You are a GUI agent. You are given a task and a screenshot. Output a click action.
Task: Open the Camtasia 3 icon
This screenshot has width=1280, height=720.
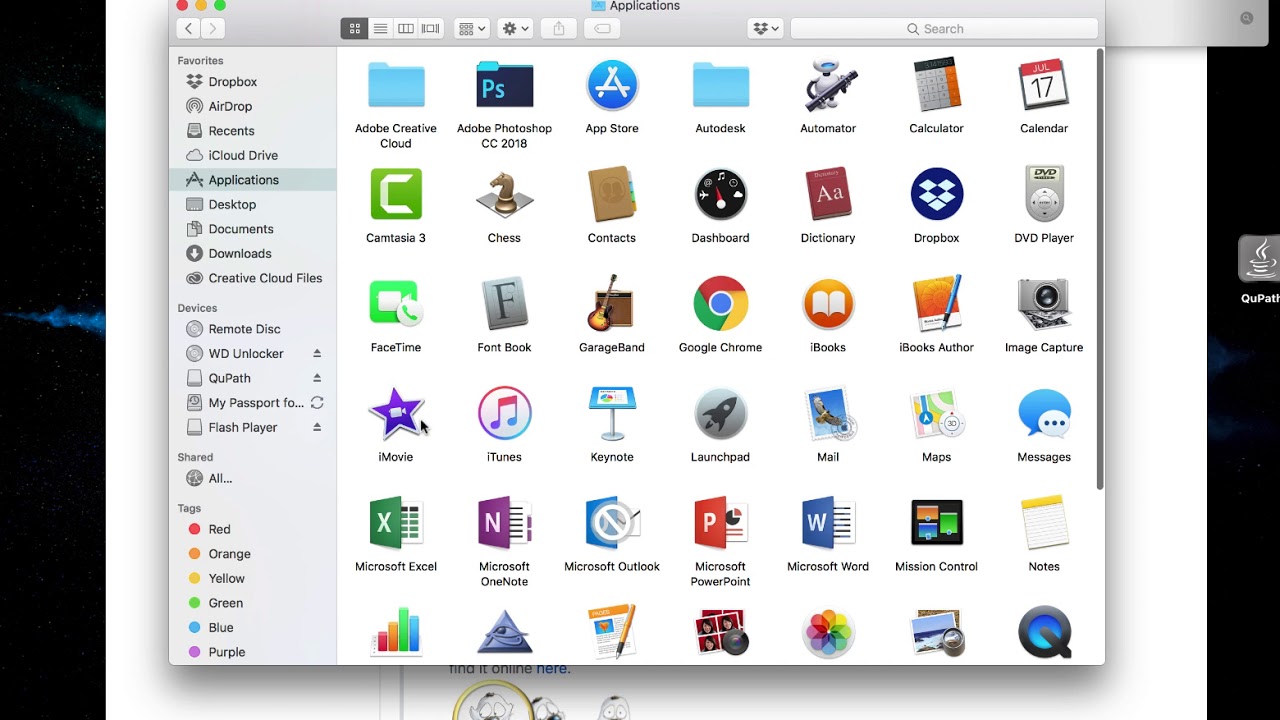[396, 194]
